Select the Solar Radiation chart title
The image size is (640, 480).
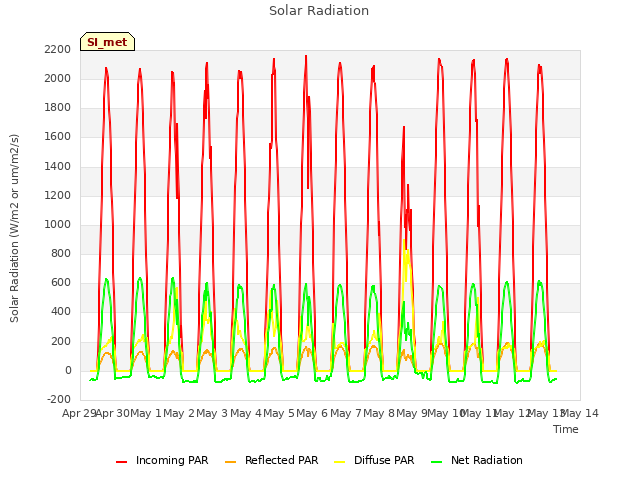[319, 11]
